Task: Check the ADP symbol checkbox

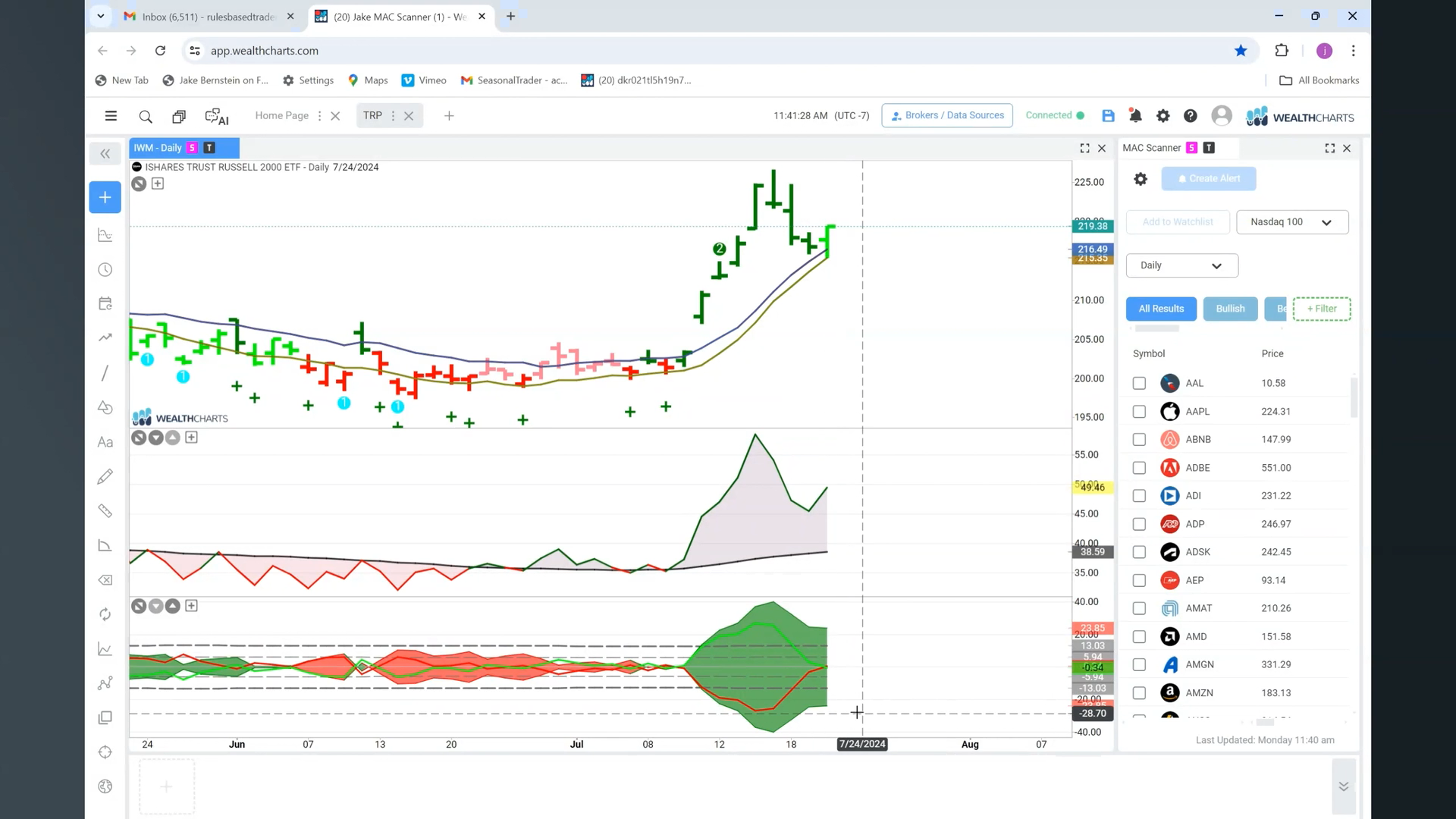Action: (x=1139, y=524)
